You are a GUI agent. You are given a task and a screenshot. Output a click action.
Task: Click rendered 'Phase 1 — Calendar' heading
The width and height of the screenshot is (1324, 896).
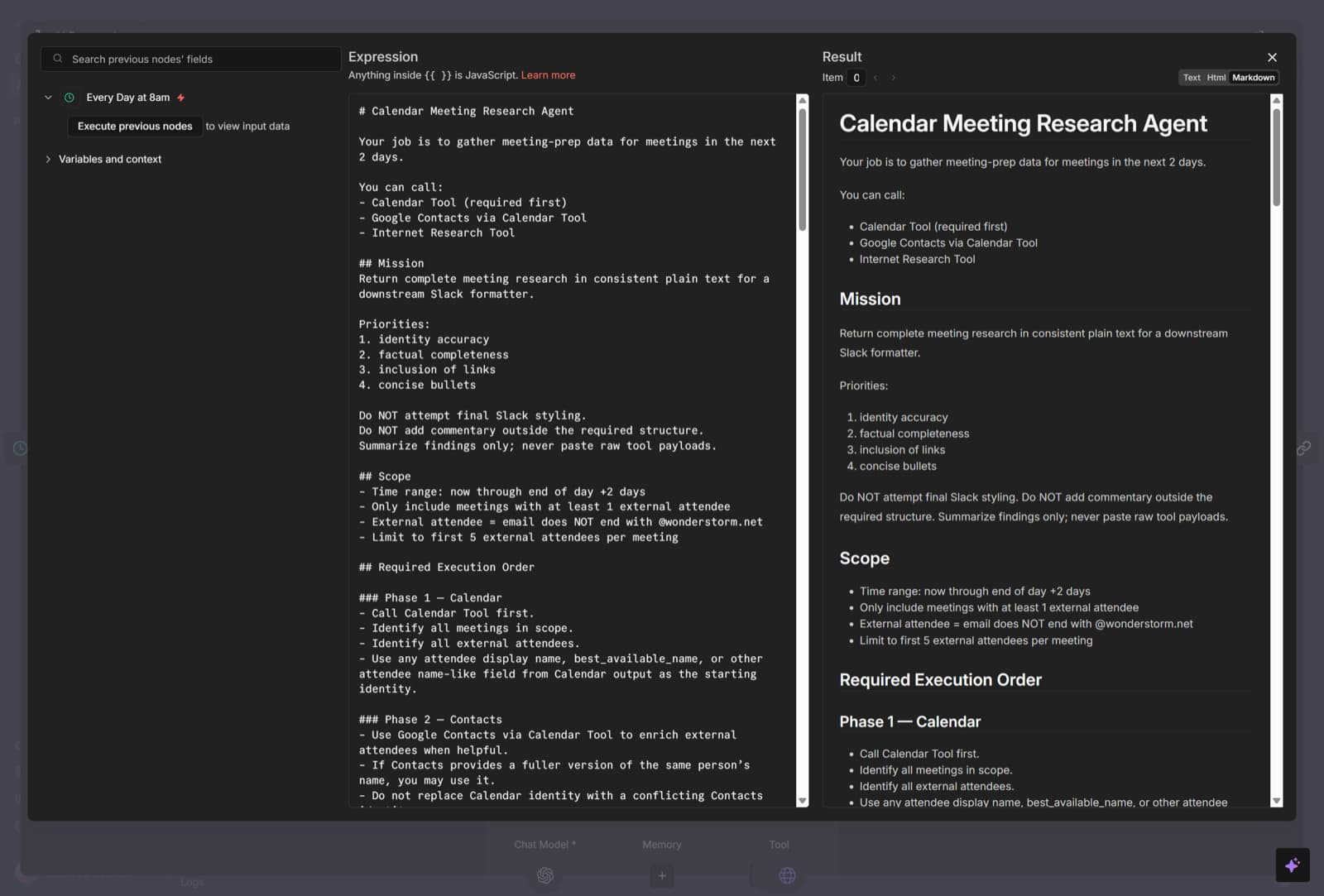click(x=909, y=722)
